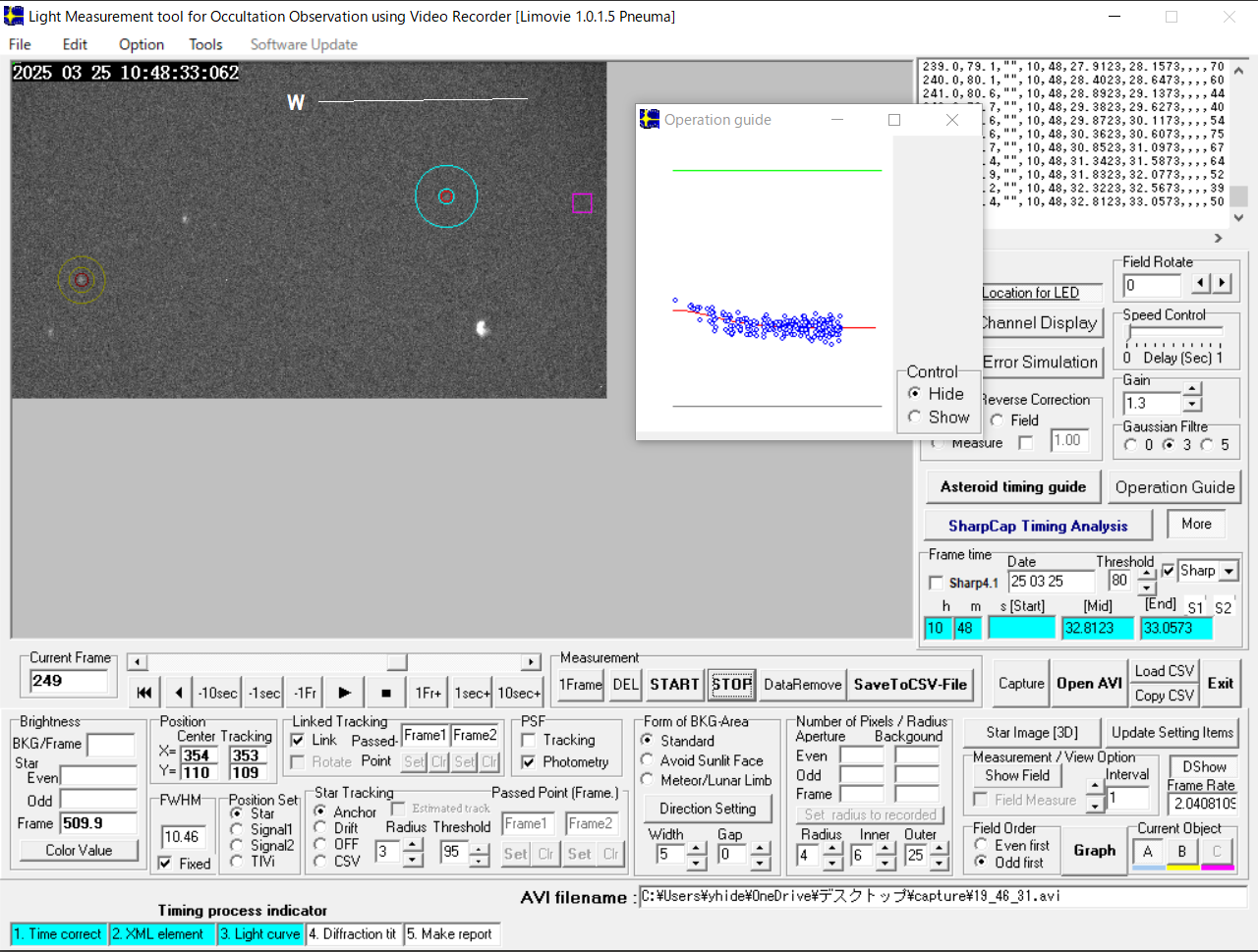Click Field Rotate left arrow button
The image size is (1258, 952).
[1201, 283]
